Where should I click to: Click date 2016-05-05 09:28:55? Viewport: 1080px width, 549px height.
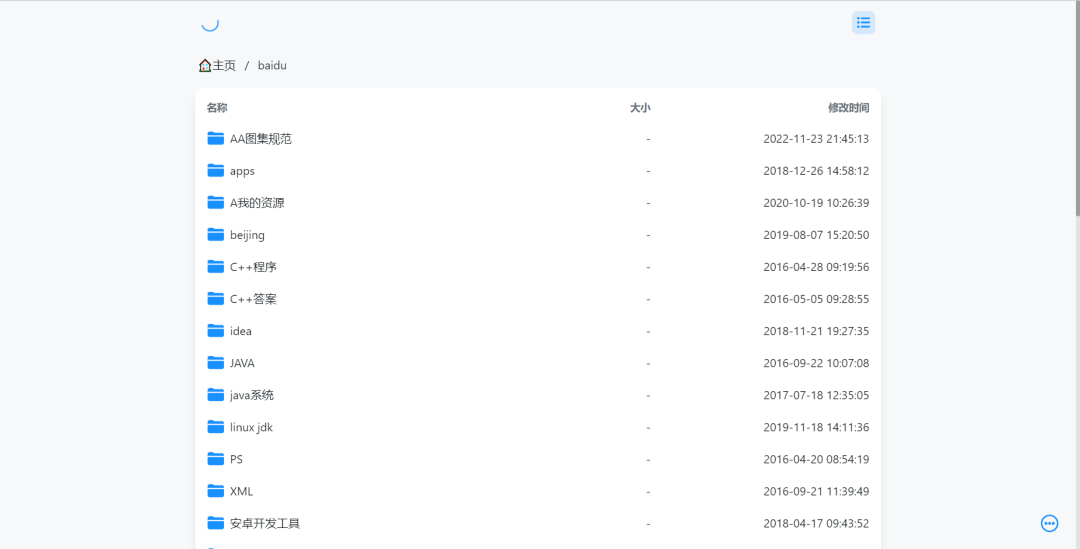816,299
